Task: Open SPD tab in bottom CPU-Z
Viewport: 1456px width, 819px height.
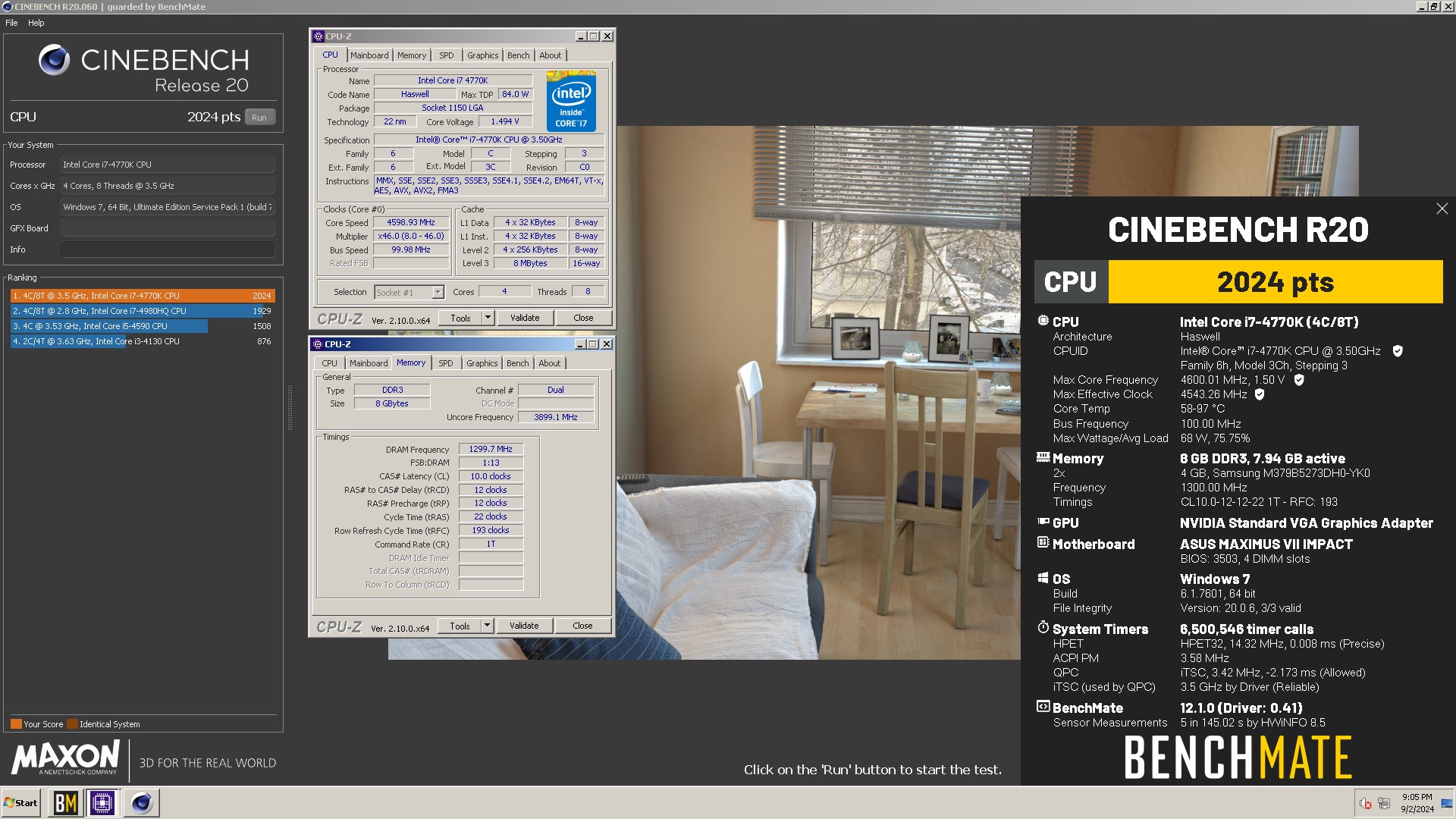Action: [446, 363]
